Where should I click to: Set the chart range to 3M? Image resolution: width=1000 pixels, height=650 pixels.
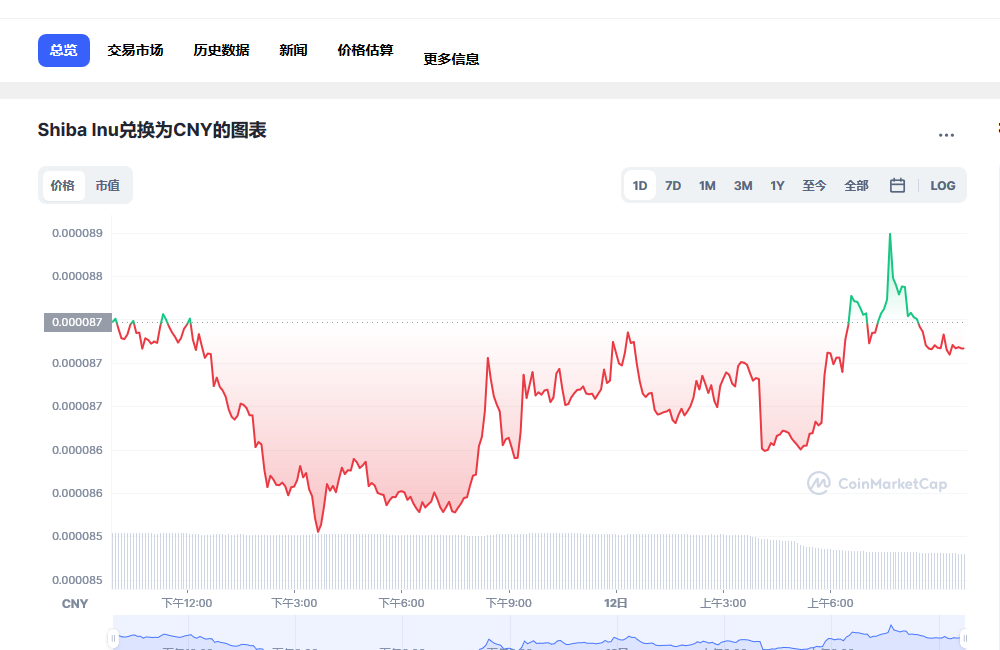(743, 186)
